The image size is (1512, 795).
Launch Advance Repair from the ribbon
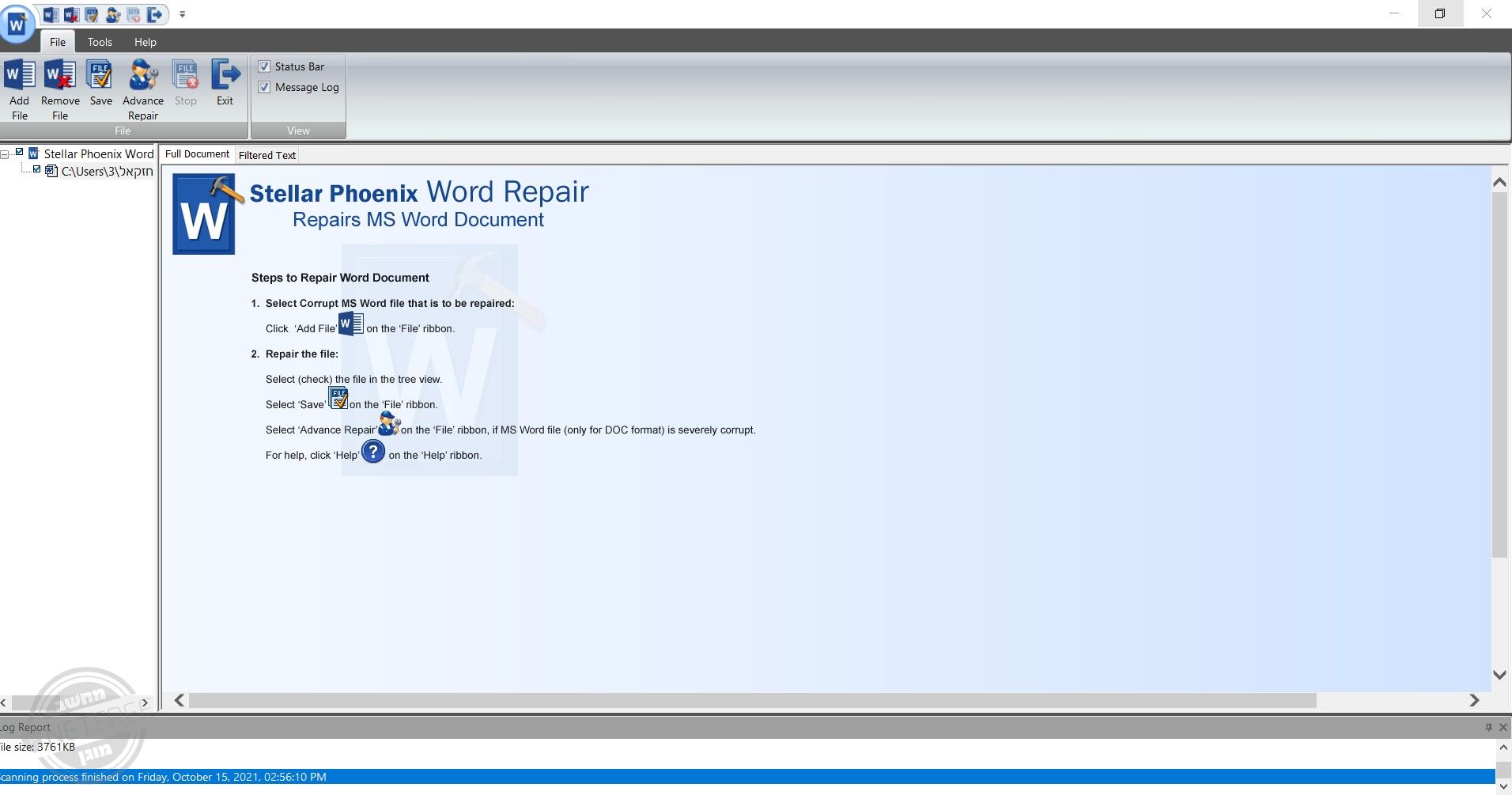point(143,90)
